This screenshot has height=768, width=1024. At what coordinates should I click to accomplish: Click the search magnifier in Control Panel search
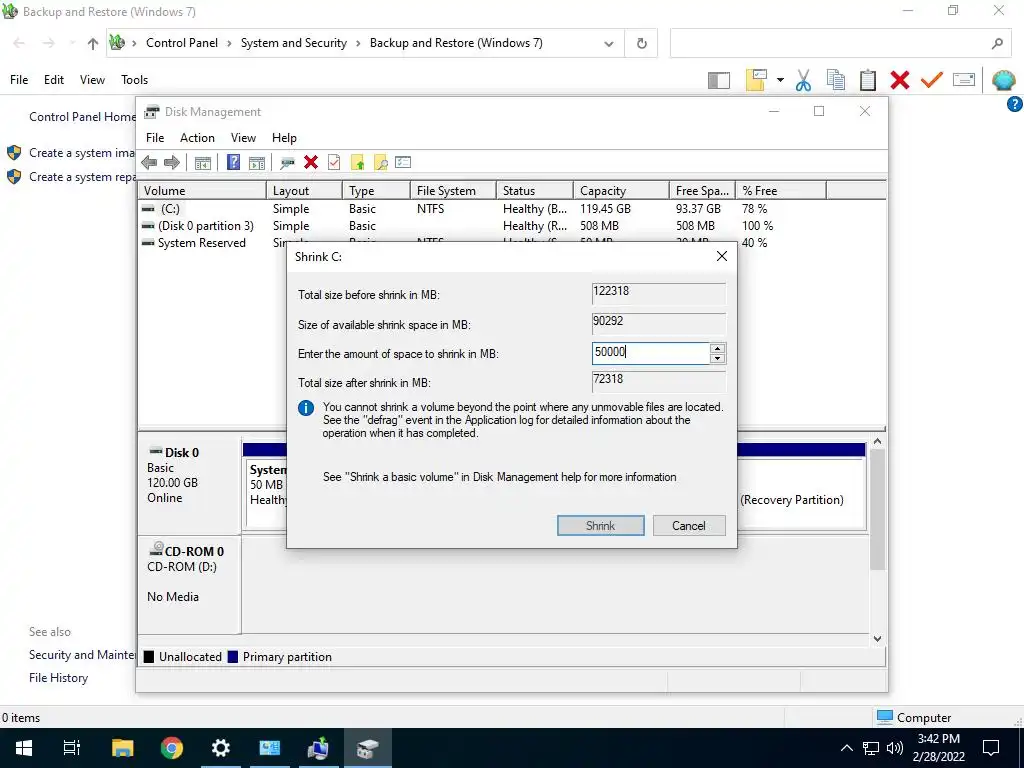coord(997,44)
